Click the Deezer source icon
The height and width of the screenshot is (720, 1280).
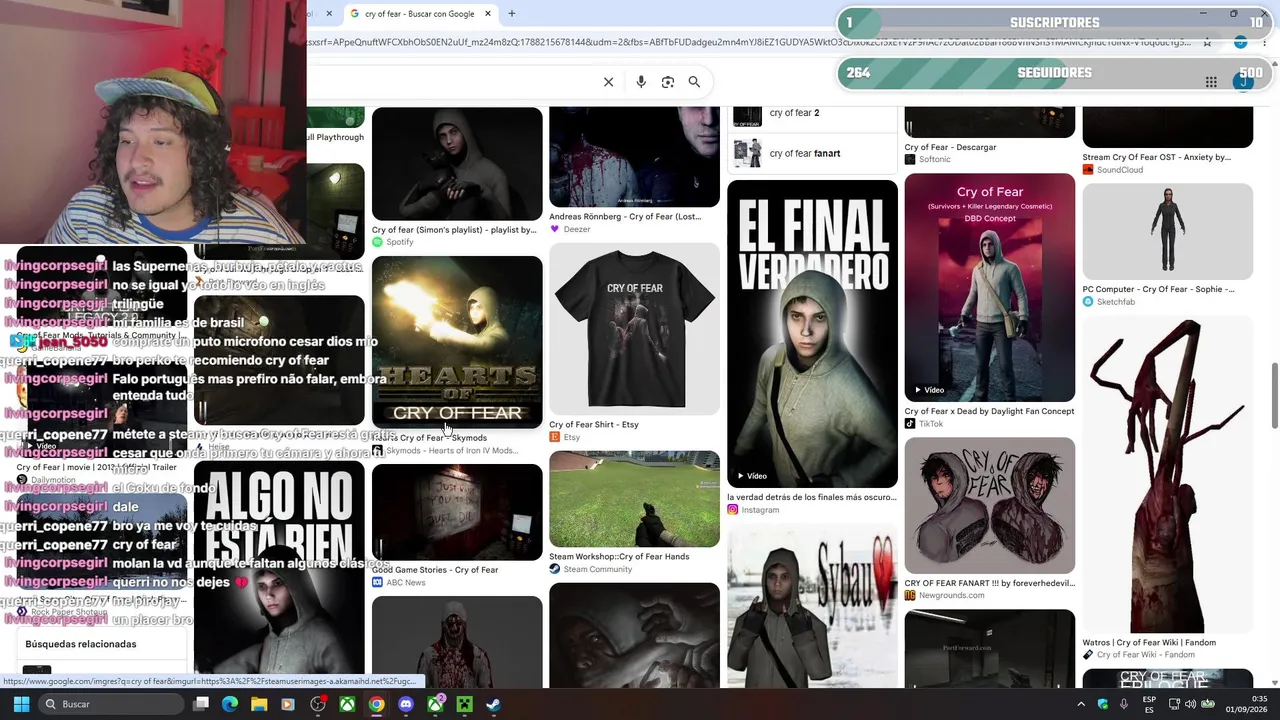555,229
